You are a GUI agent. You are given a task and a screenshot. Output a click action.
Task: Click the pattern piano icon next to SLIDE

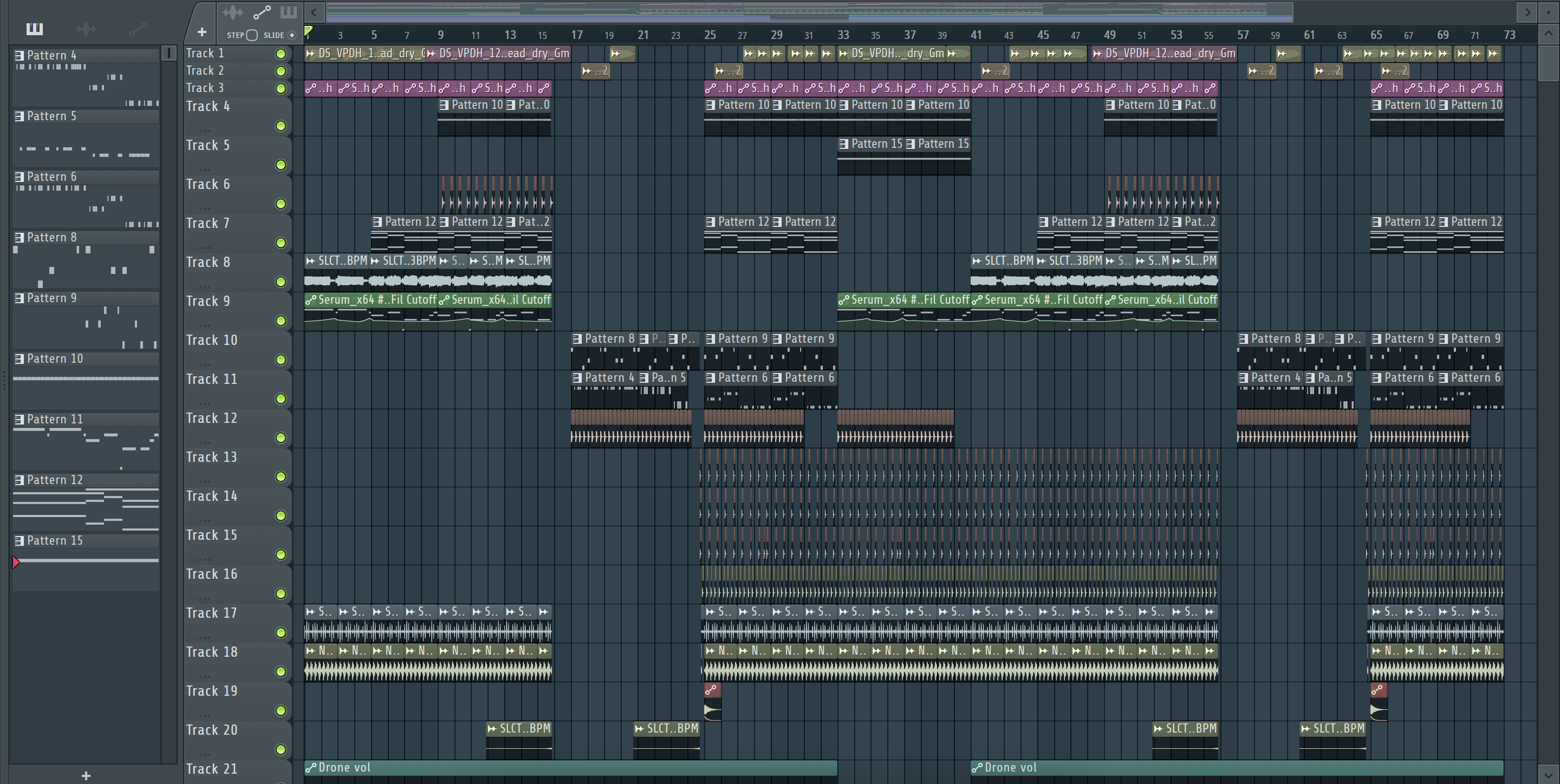click(288, 12)
